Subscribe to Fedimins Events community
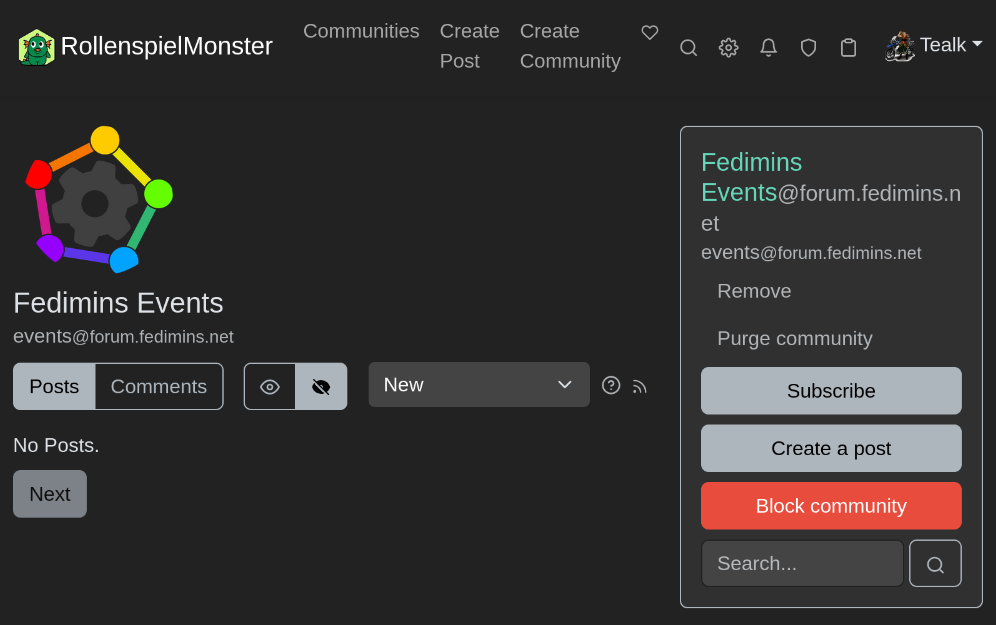The image size is (996, 625). point(831,391)
